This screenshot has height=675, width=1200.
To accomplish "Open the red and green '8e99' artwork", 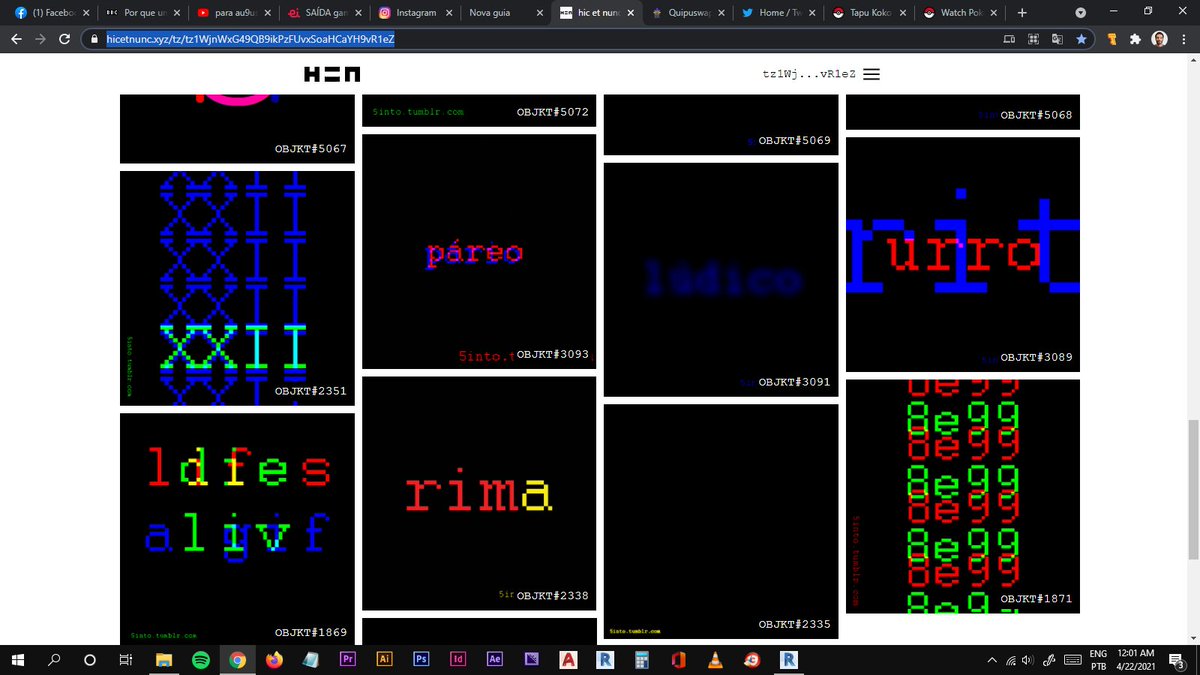I will click(x=963, y=496).
